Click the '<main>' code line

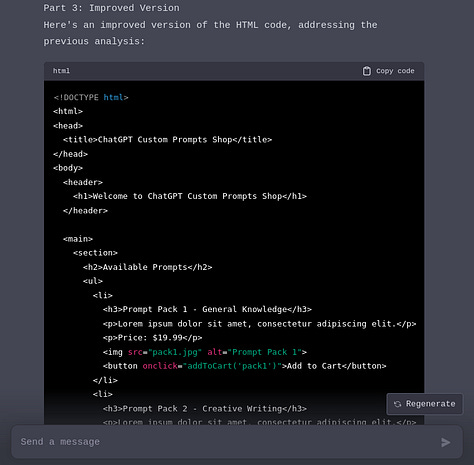click(x=78, y=239)
